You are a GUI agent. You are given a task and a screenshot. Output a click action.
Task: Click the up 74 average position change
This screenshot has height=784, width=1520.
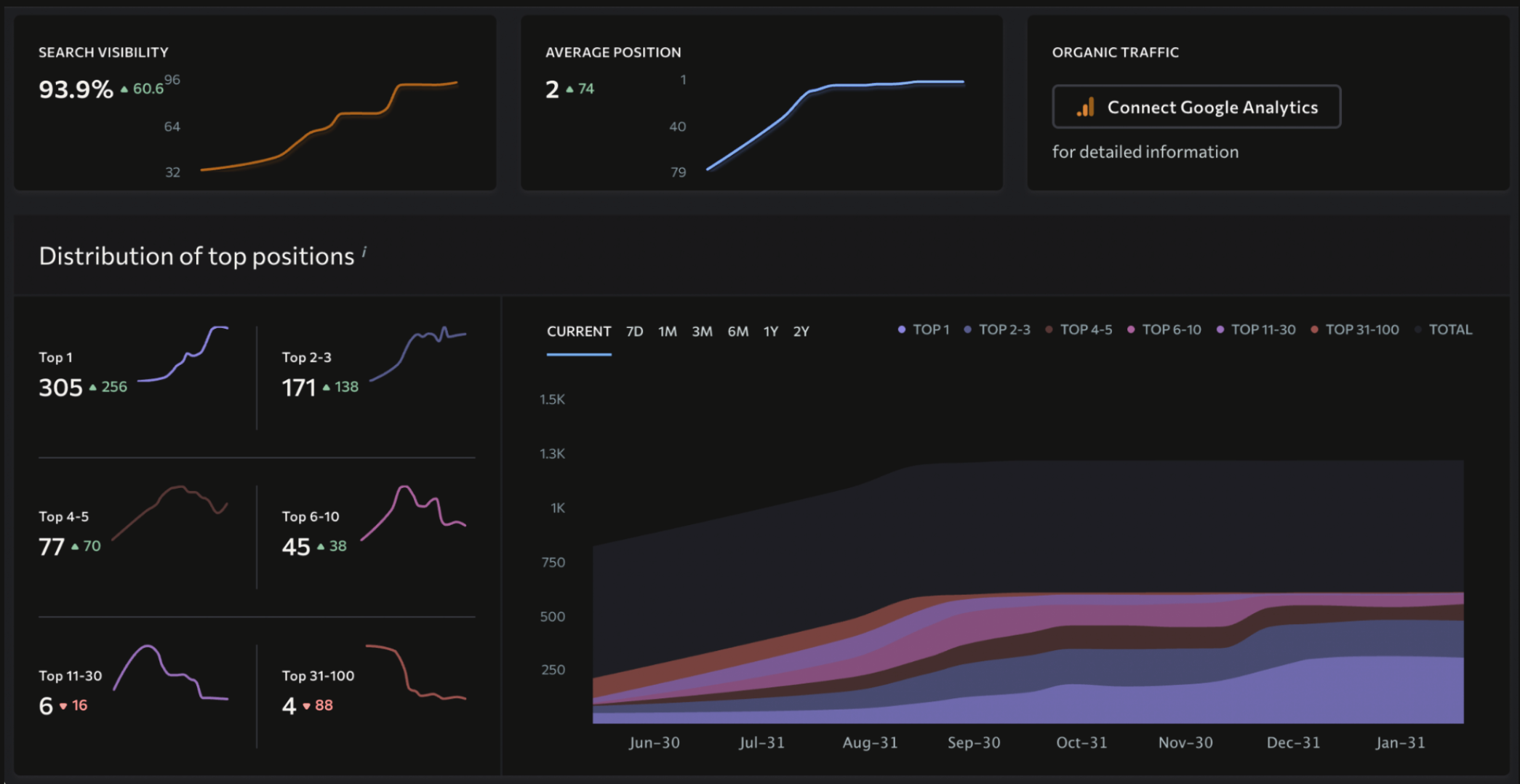(580, 89)
